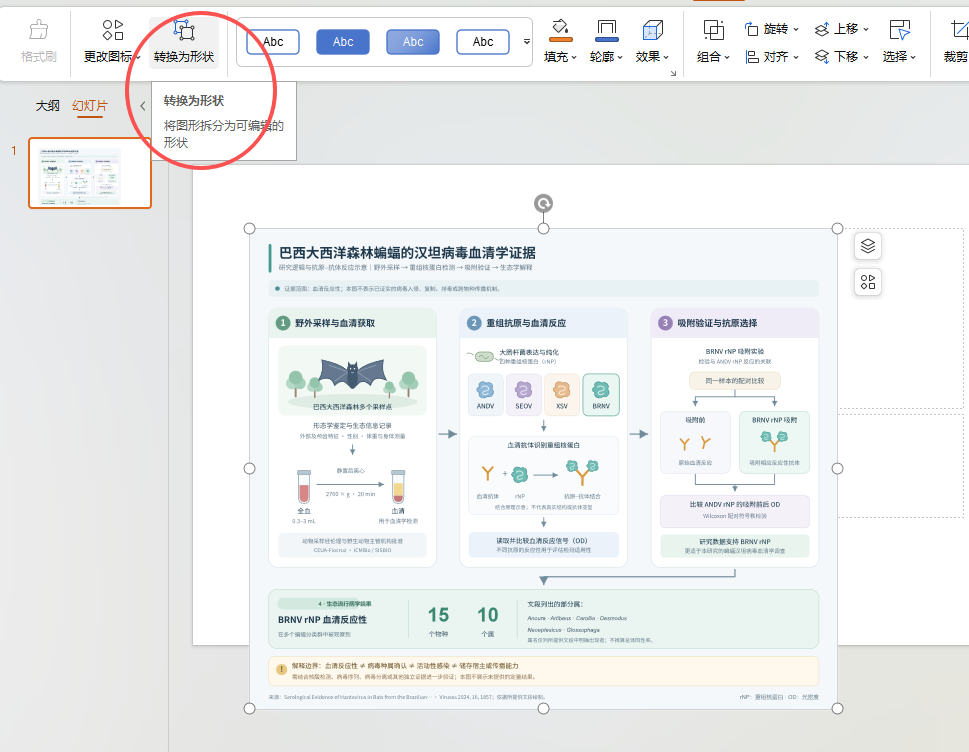The height and width of the screenshot is (752, 969).
Task: Click the 组合 group icon
Action: pyautogui.click(x=713, y=30)
